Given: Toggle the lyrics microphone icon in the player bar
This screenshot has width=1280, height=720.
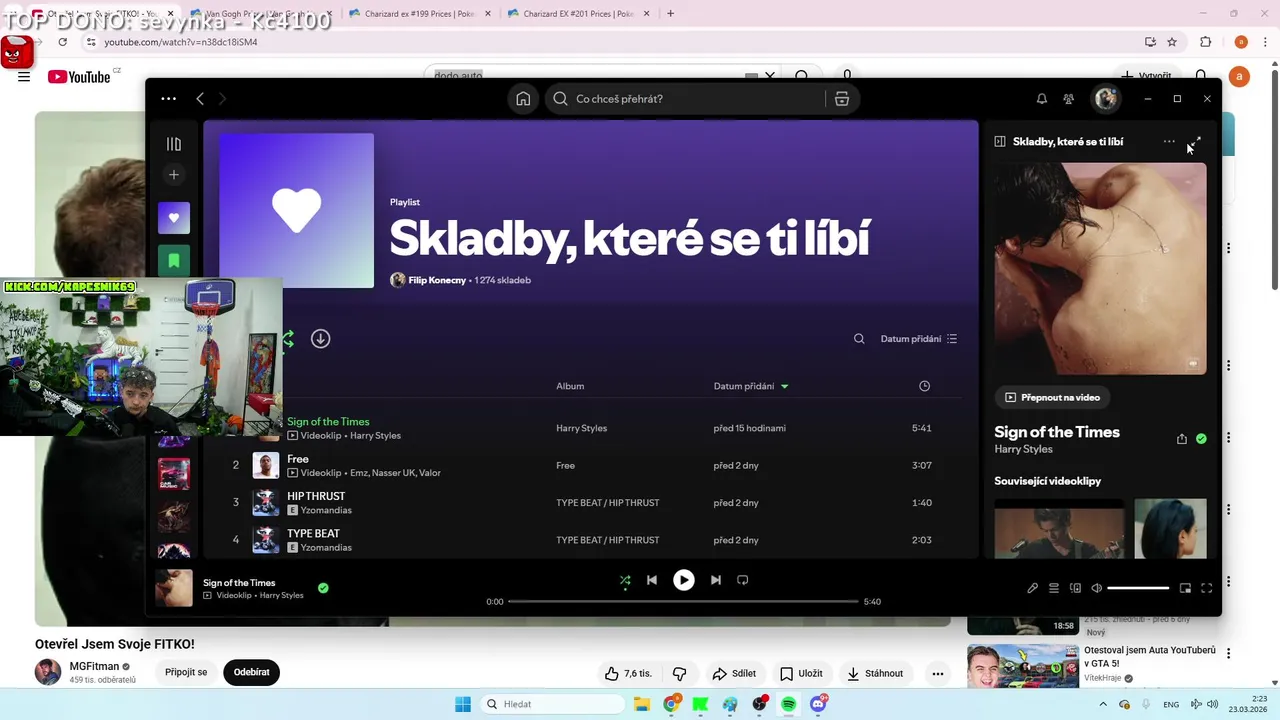Looking at the screenshot, I should [x=1033, y=588].
